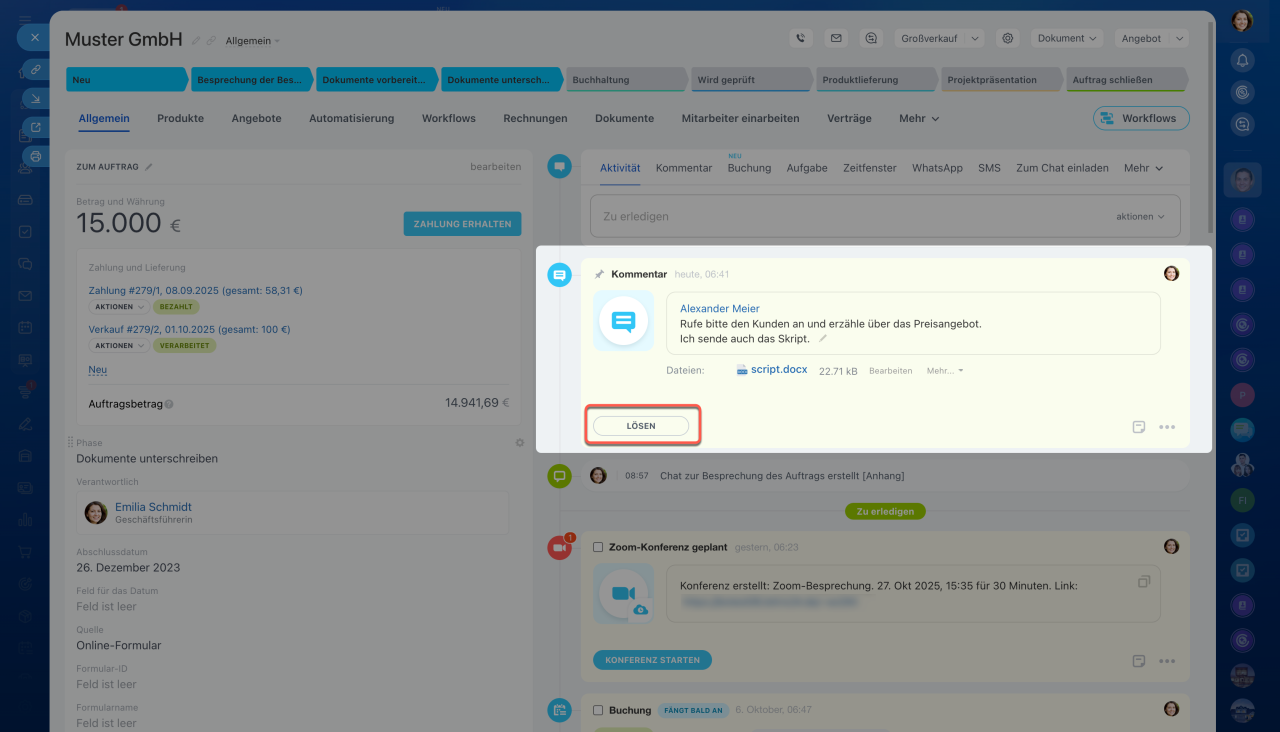Open settings gear icon next to Großverkauf
1280x732 pixels.
(1008, 38)
